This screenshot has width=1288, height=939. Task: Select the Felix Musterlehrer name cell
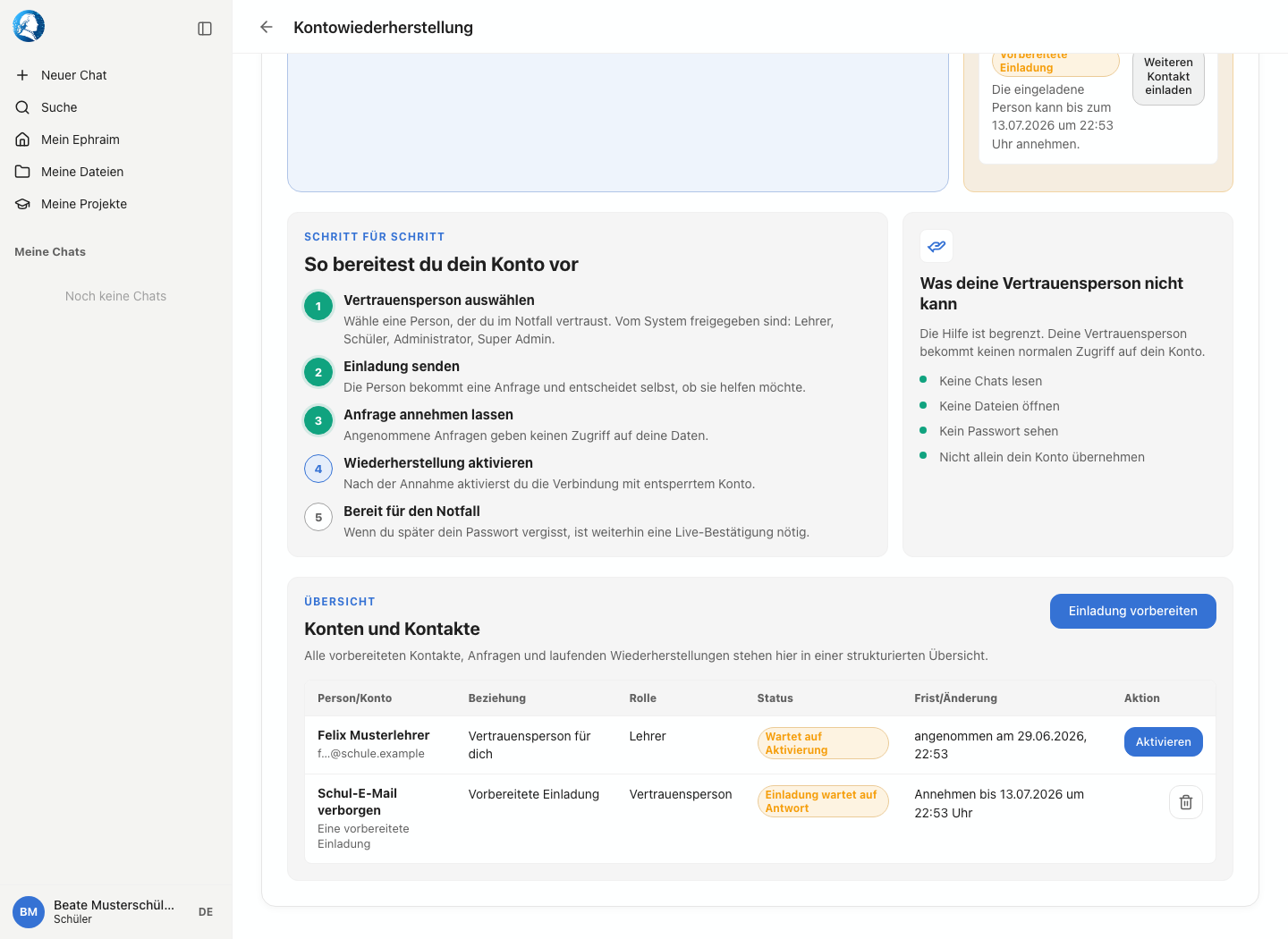(373, 735)
